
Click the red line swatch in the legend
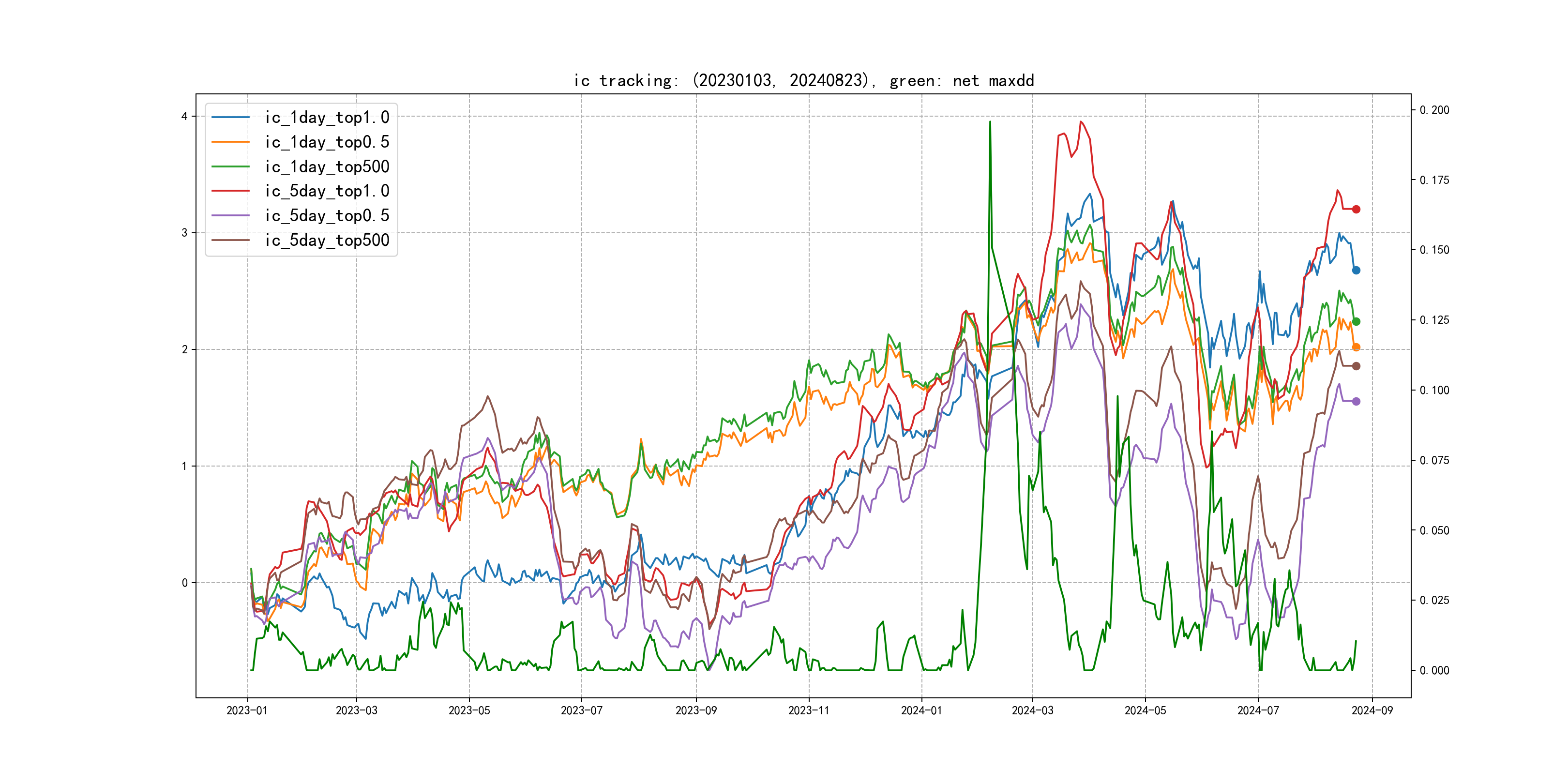(x=231, y=191)
